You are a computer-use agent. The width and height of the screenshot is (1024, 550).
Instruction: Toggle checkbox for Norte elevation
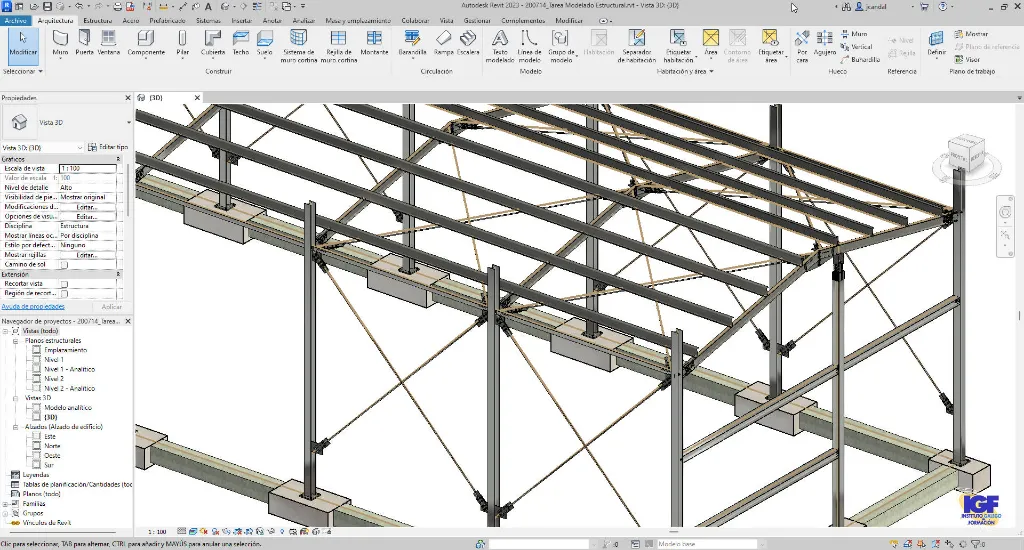37,445
